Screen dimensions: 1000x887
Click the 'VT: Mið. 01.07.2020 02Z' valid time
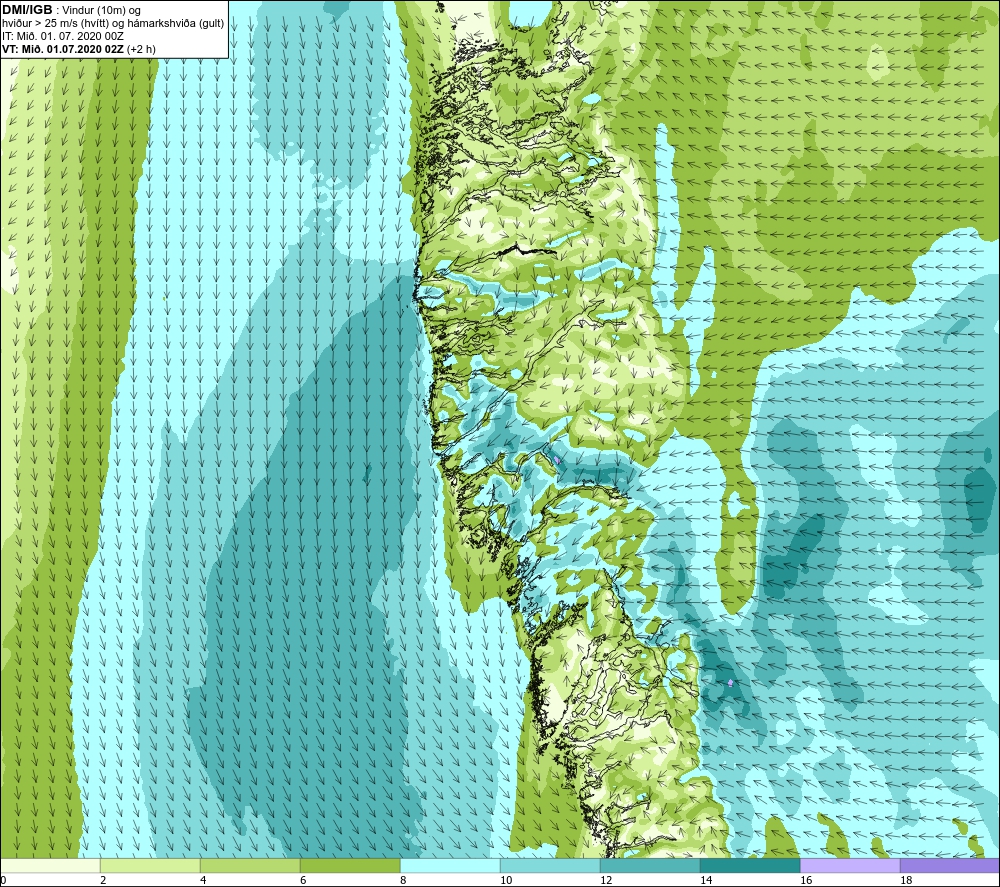click(x=63, y=49)
